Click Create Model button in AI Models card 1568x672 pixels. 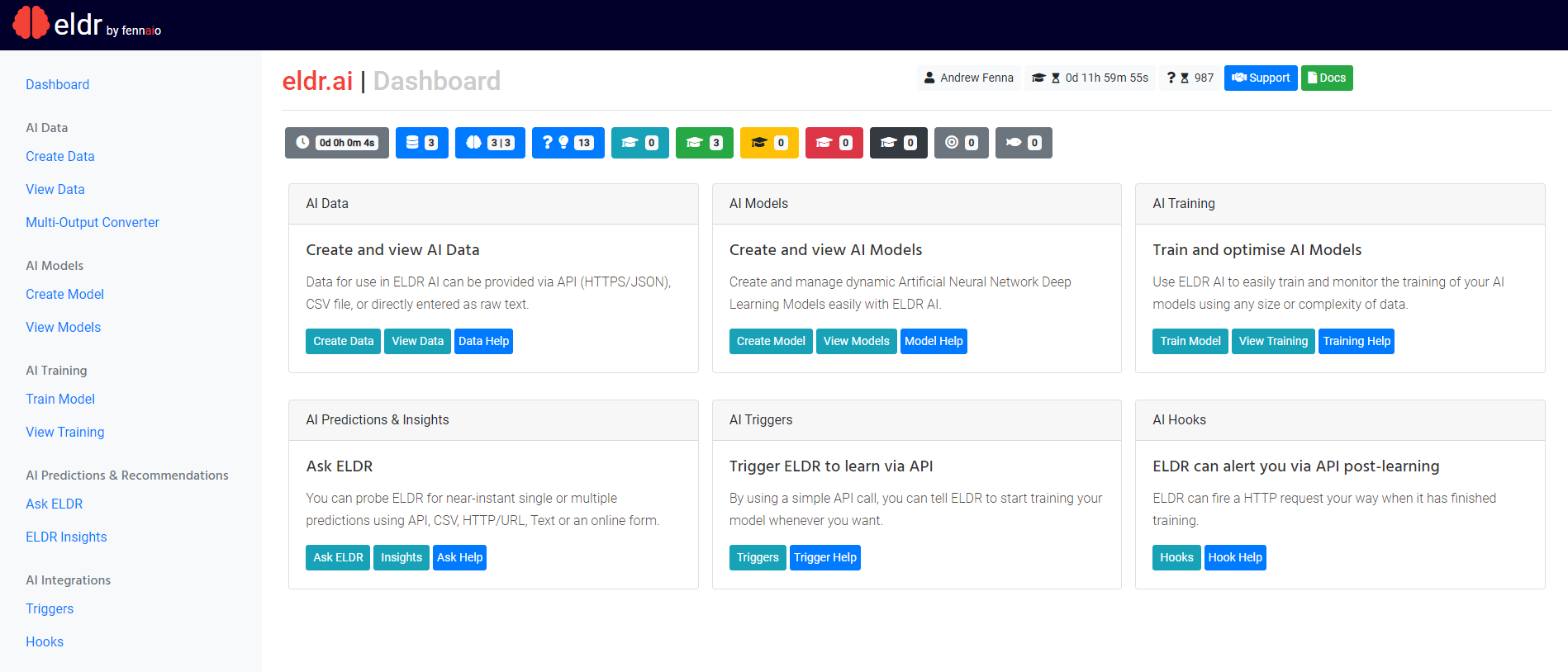click(x=771, y=341)
